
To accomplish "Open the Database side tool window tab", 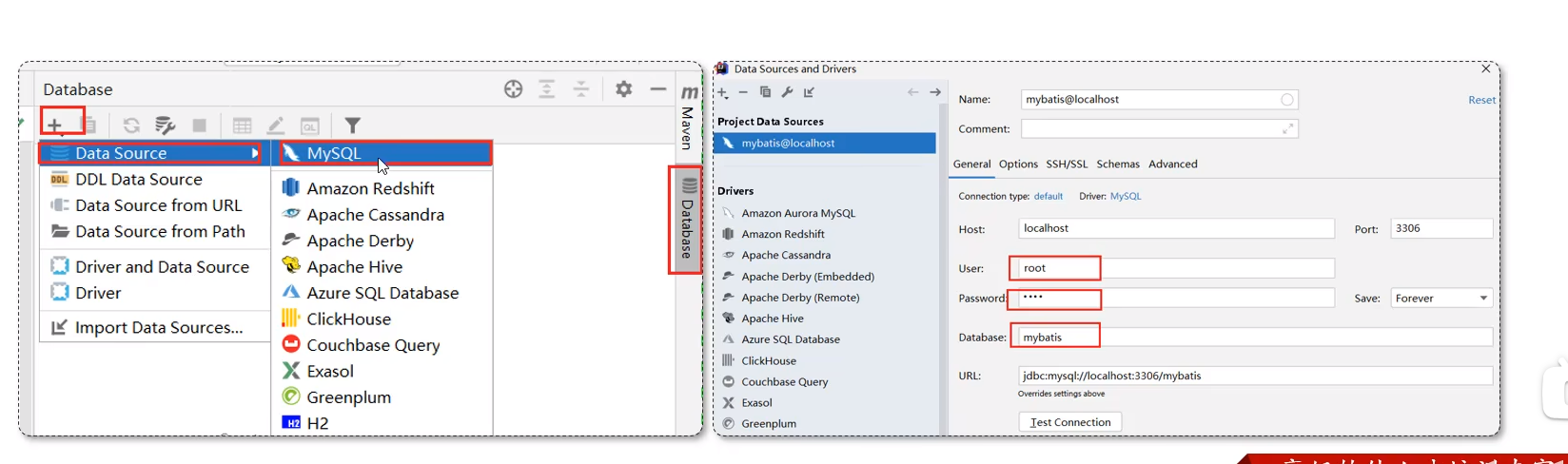I will click(687, 220).
